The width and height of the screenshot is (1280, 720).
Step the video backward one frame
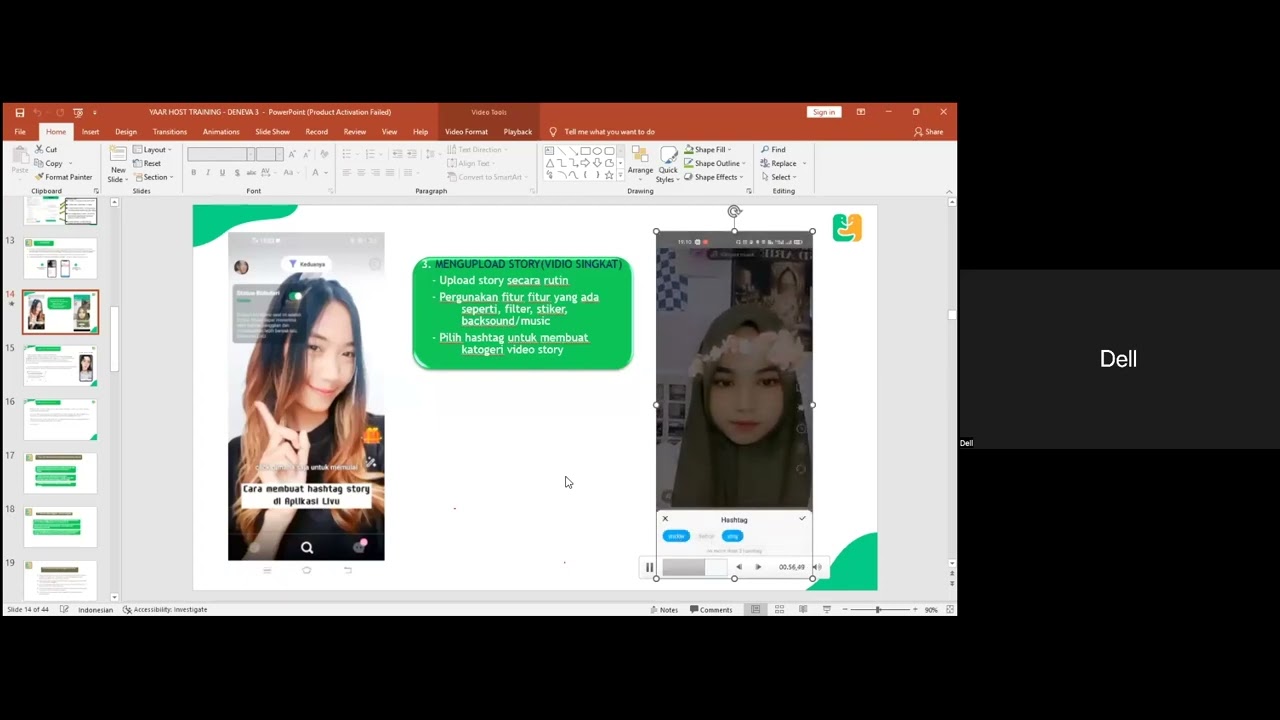coord(739,567)
